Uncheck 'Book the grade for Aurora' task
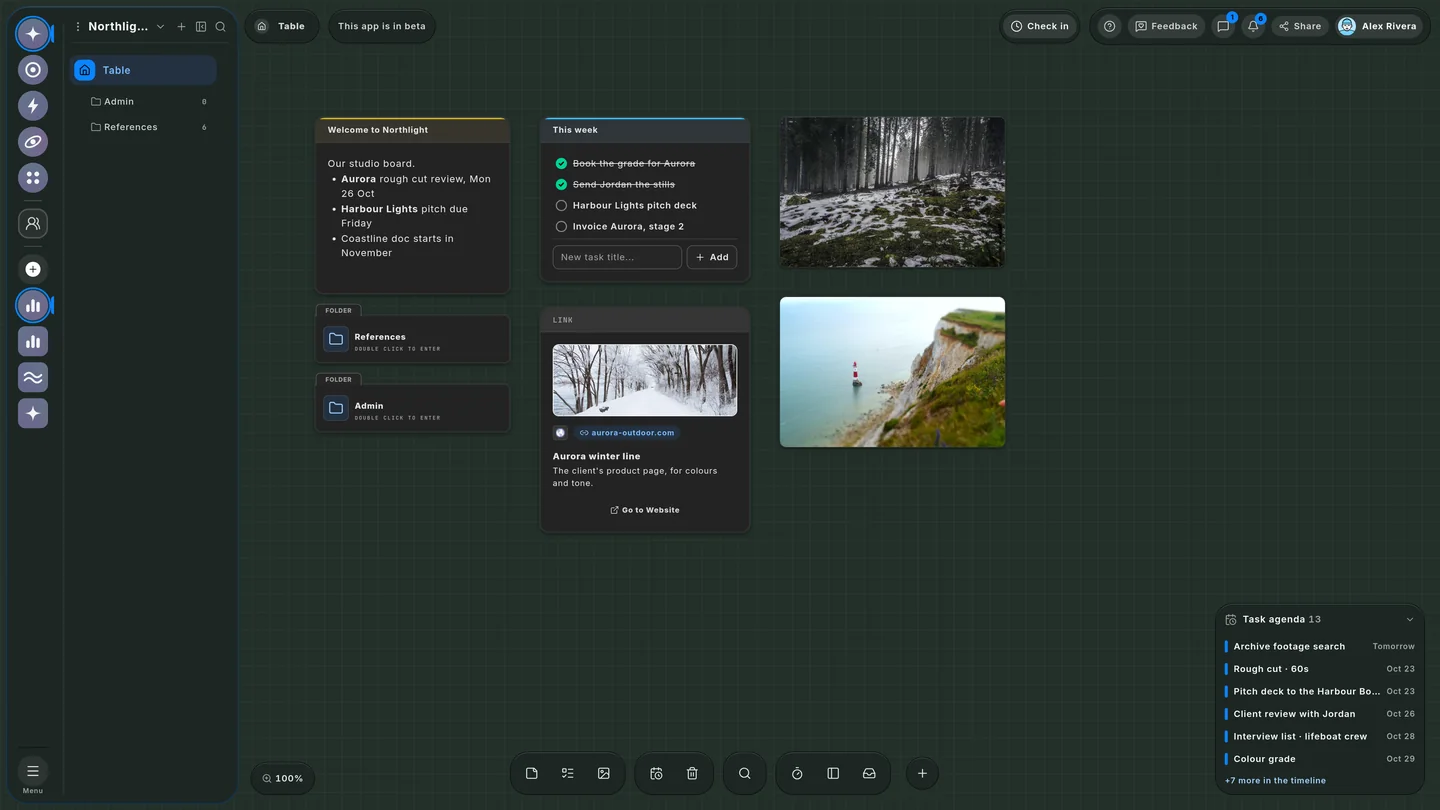 (561, 163)
